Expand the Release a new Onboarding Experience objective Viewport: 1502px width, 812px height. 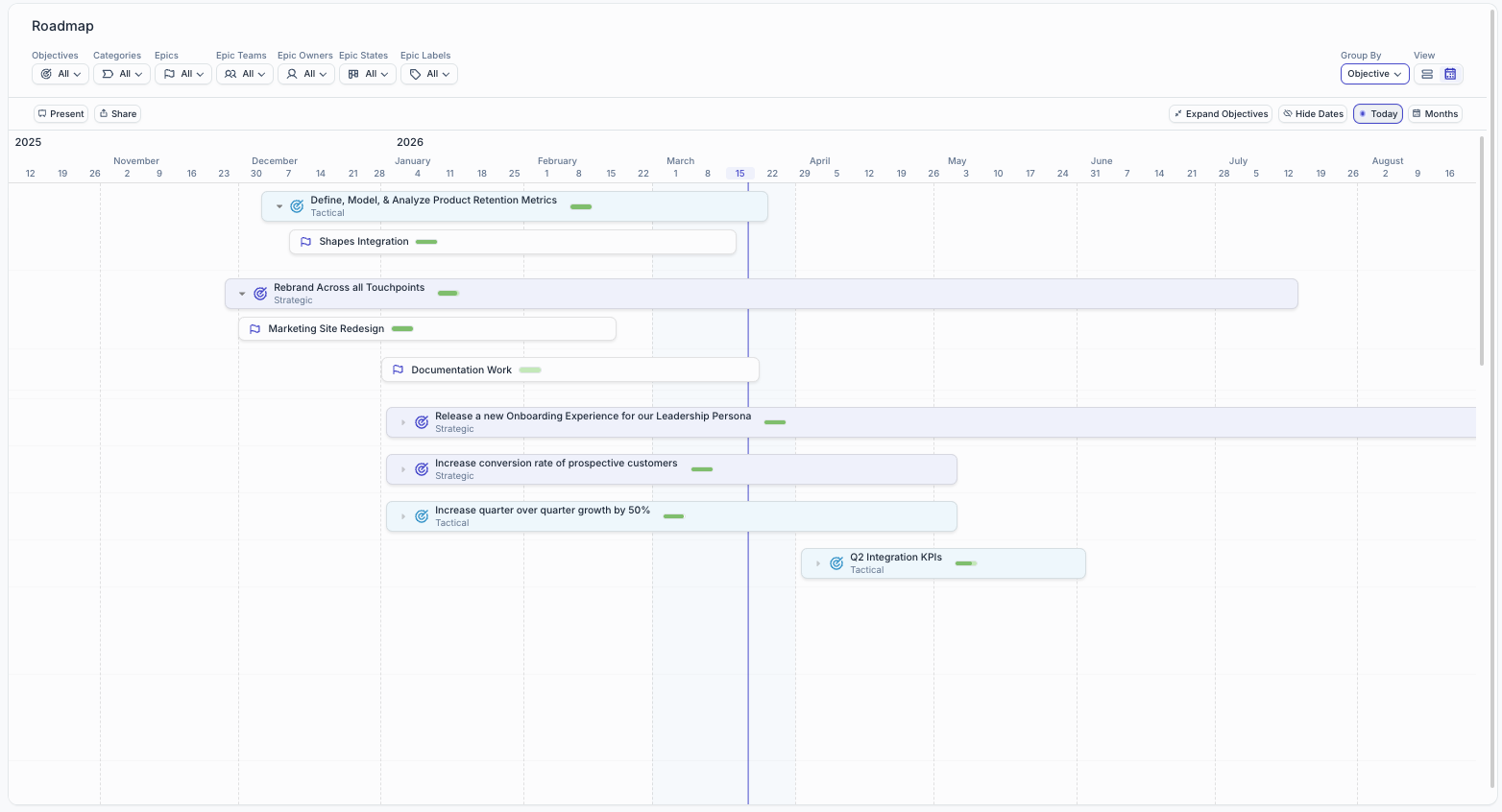[x=403, y=422]
